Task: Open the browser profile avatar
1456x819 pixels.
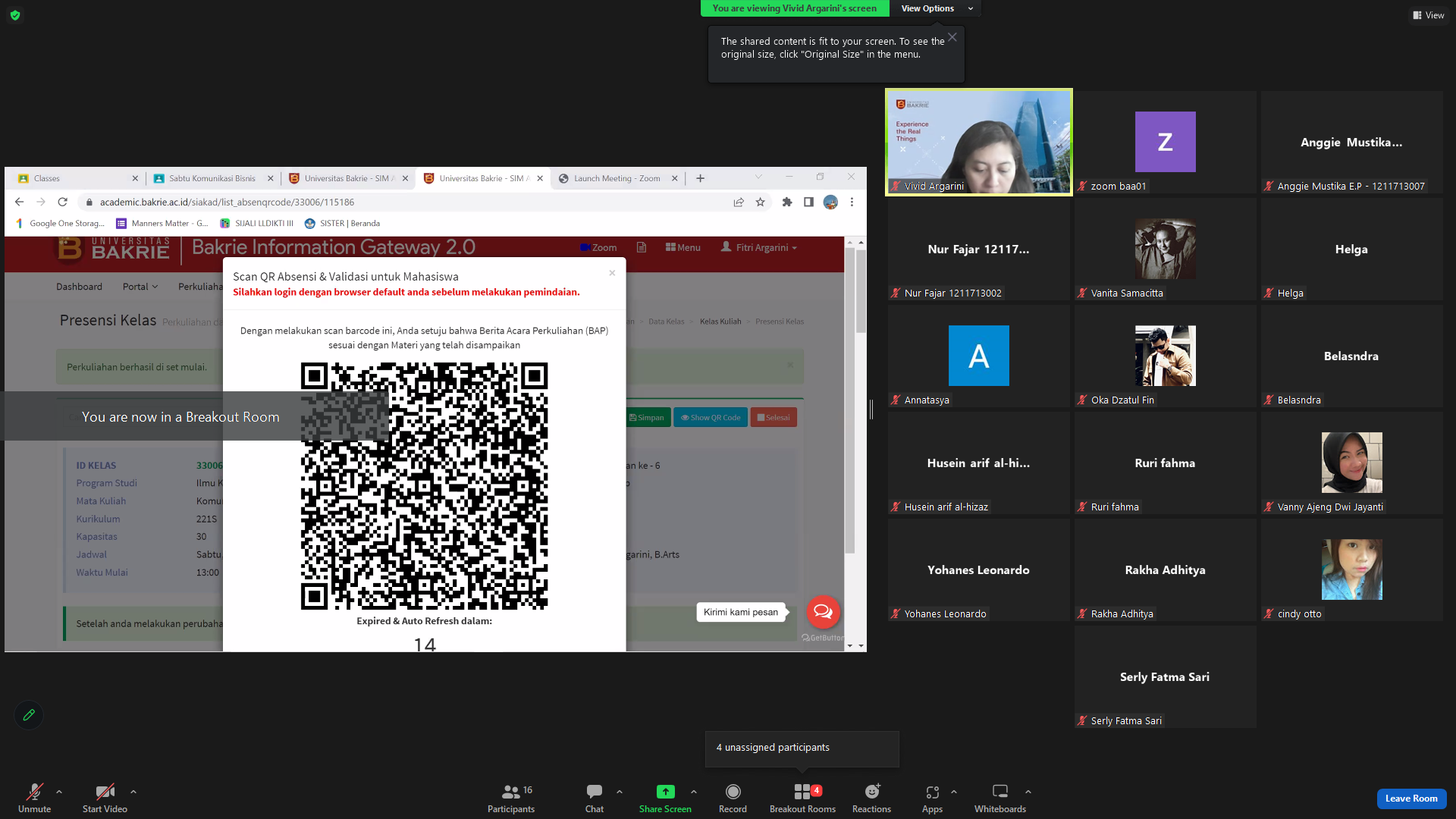Action: click(830, 202)
